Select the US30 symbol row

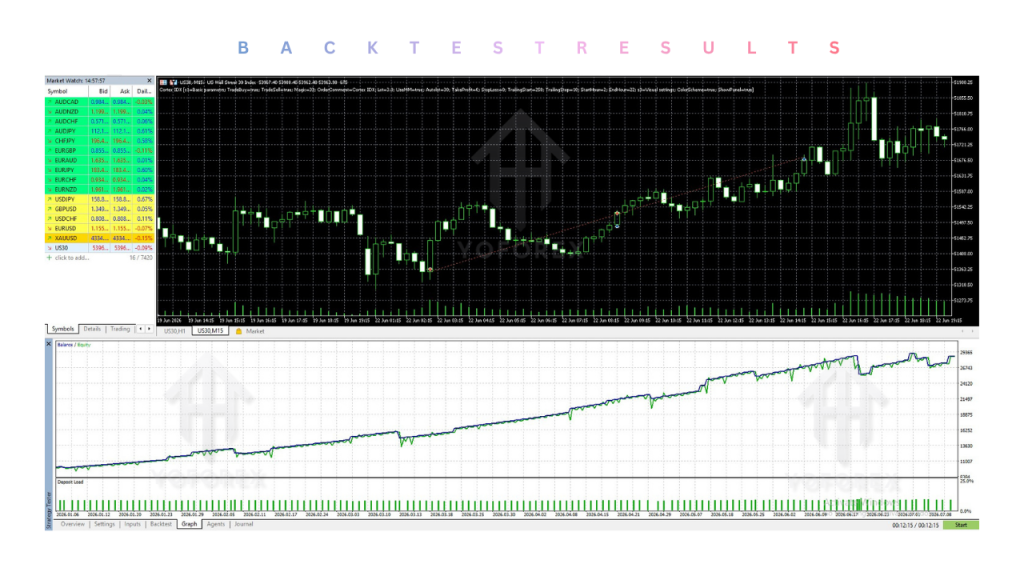[x=99, y=248]
